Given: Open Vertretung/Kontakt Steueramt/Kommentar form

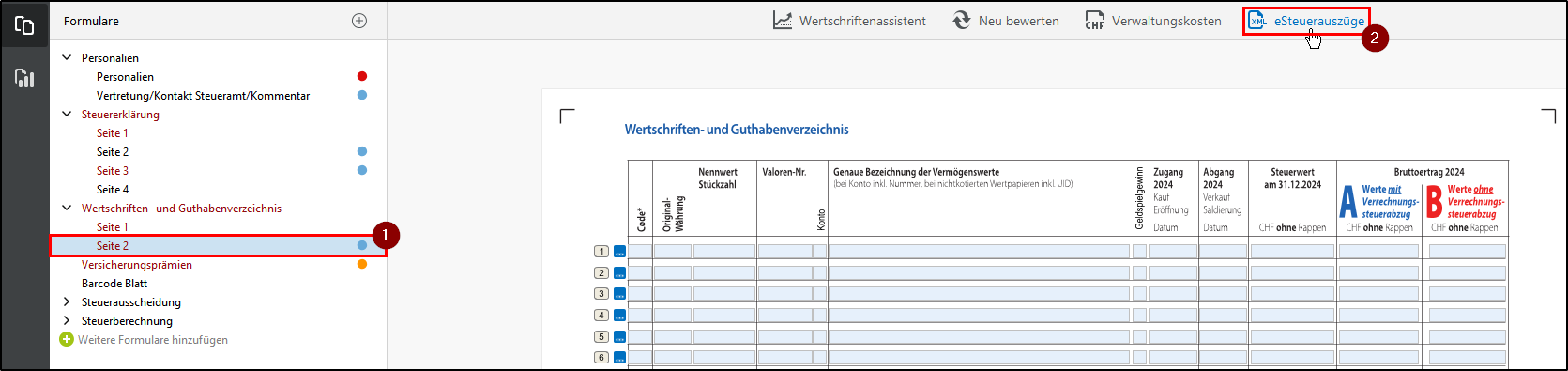Looking at the screenshot, I should click(x=203, y=95).
